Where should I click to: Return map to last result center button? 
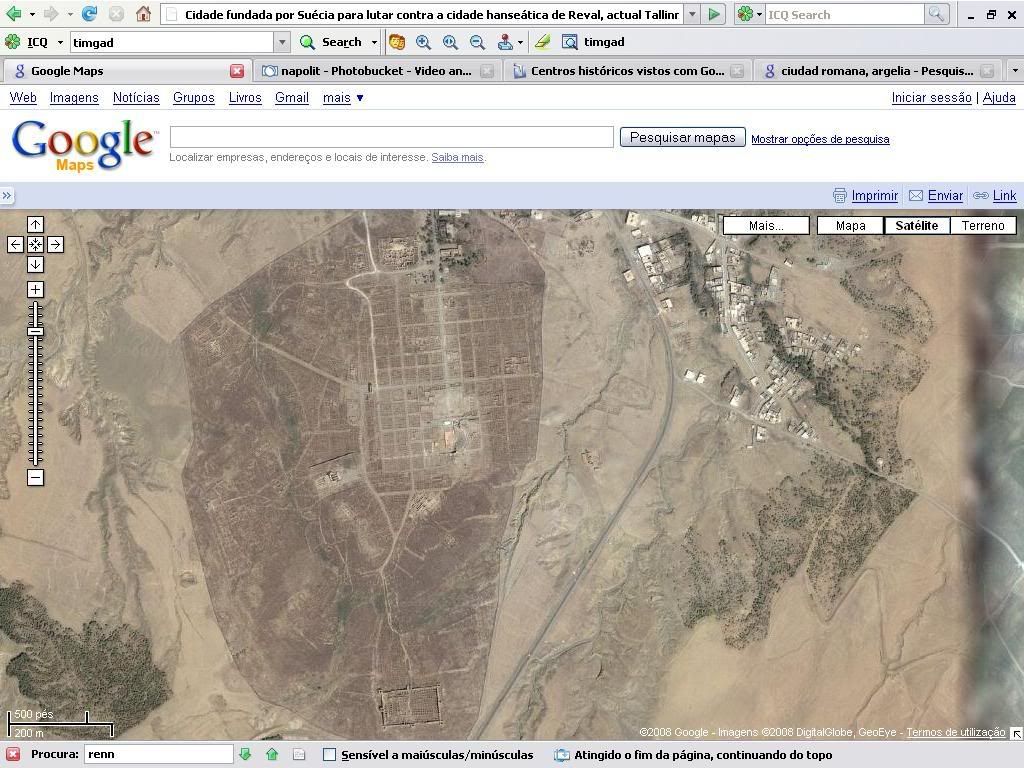pos(35,245)
